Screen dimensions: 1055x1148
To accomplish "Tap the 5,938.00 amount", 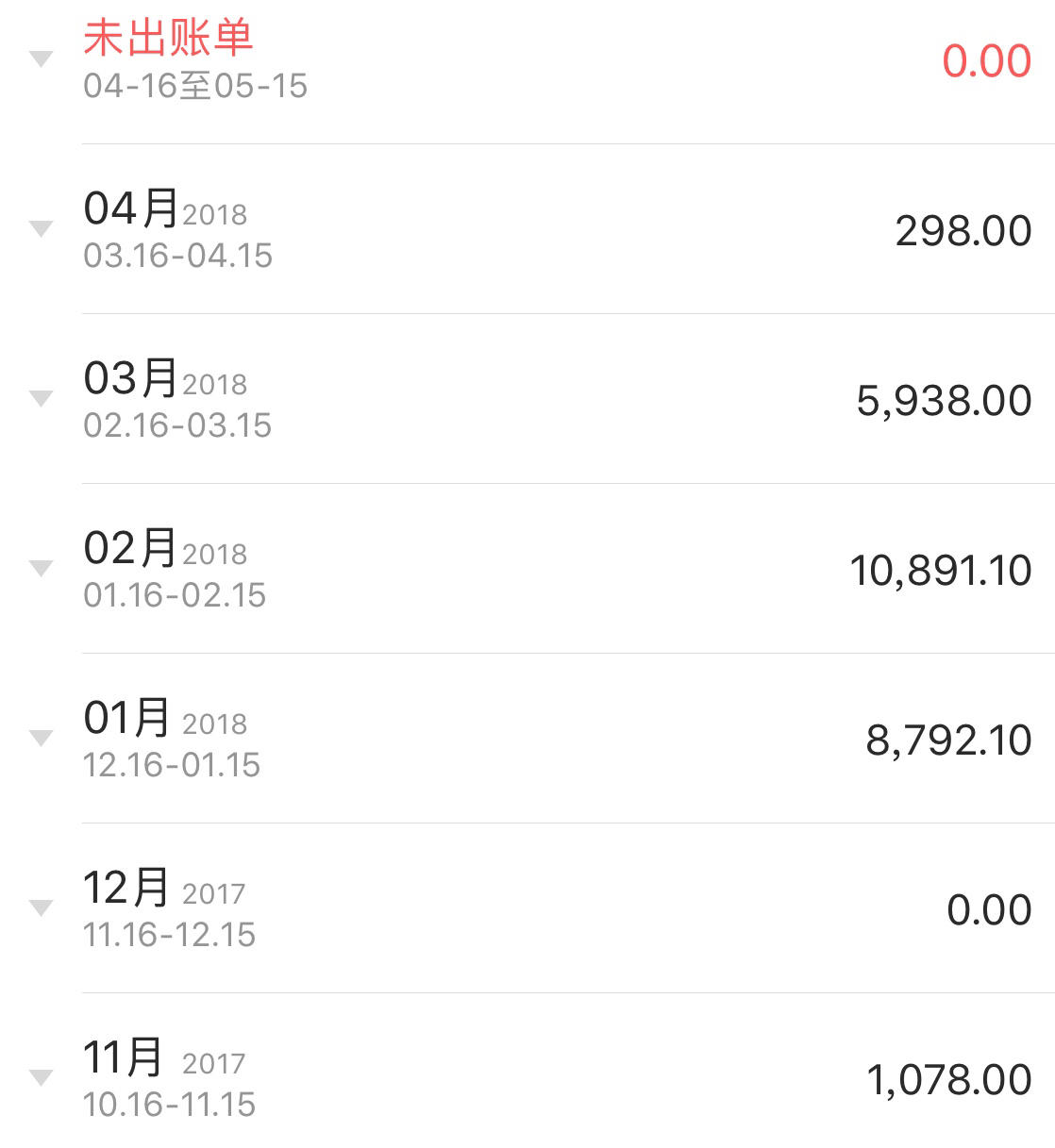I will (x=944, y=401).
